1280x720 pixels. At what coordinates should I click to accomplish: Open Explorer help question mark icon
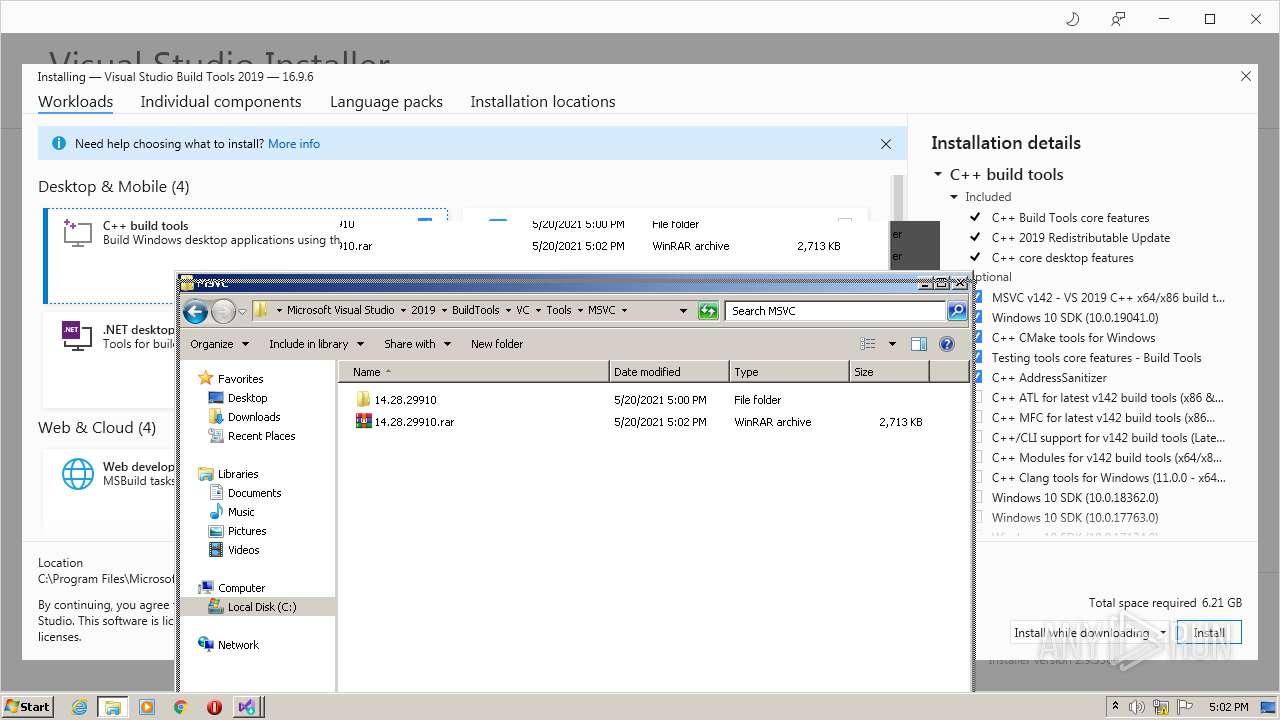(x=947, y=344)
